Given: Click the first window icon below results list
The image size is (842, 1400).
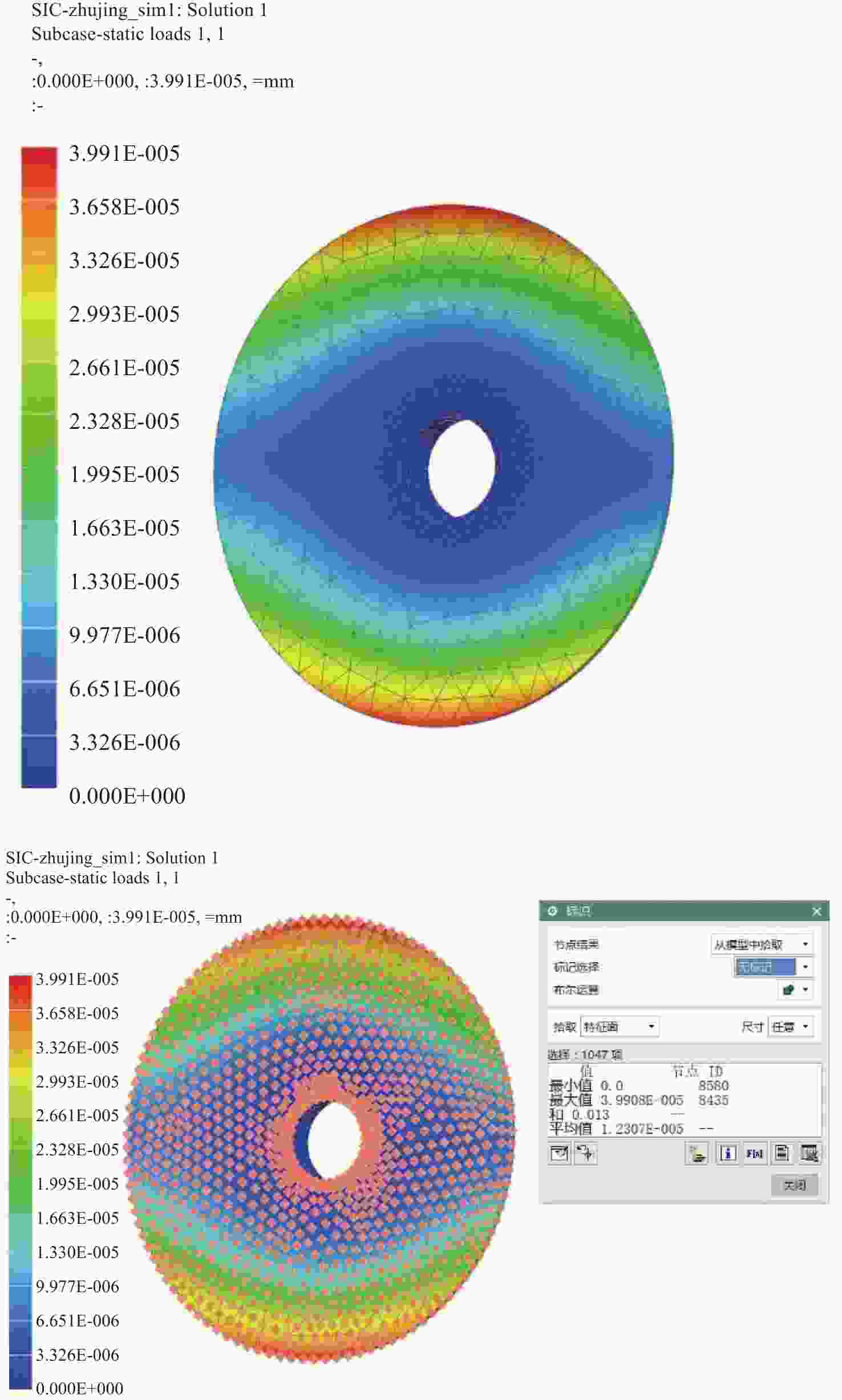Looking at the screenshot, I should click(x=560, y=1154).
